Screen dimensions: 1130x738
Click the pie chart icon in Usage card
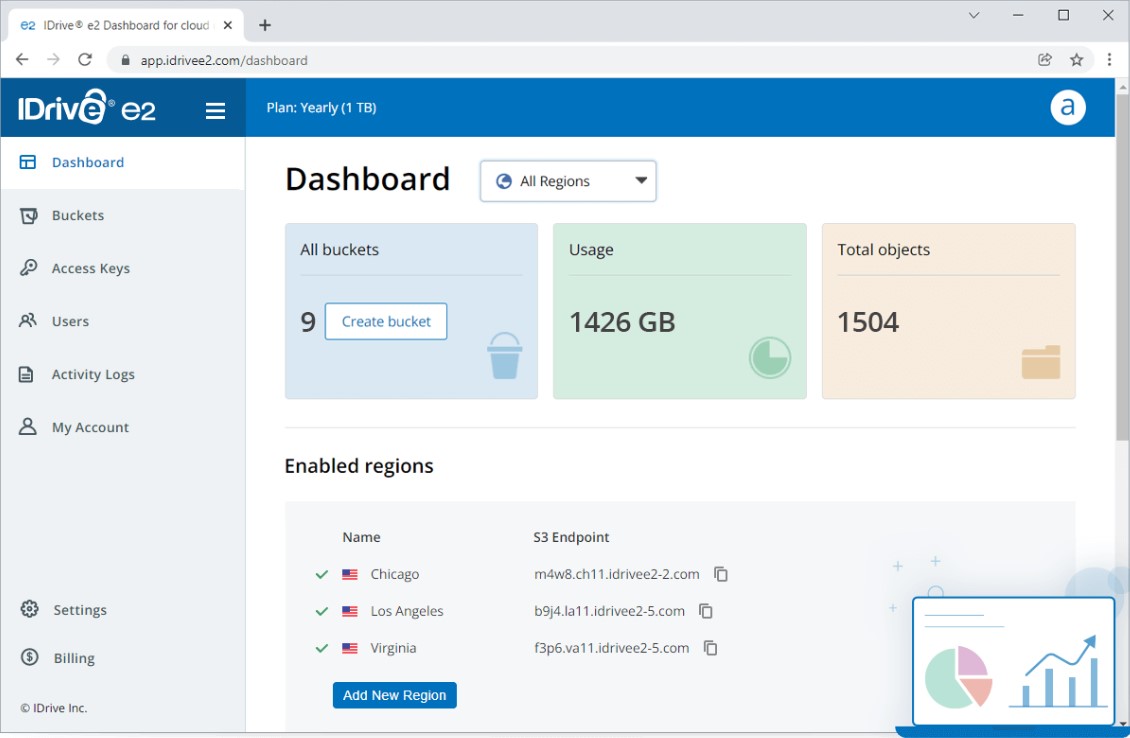(770, 357)
